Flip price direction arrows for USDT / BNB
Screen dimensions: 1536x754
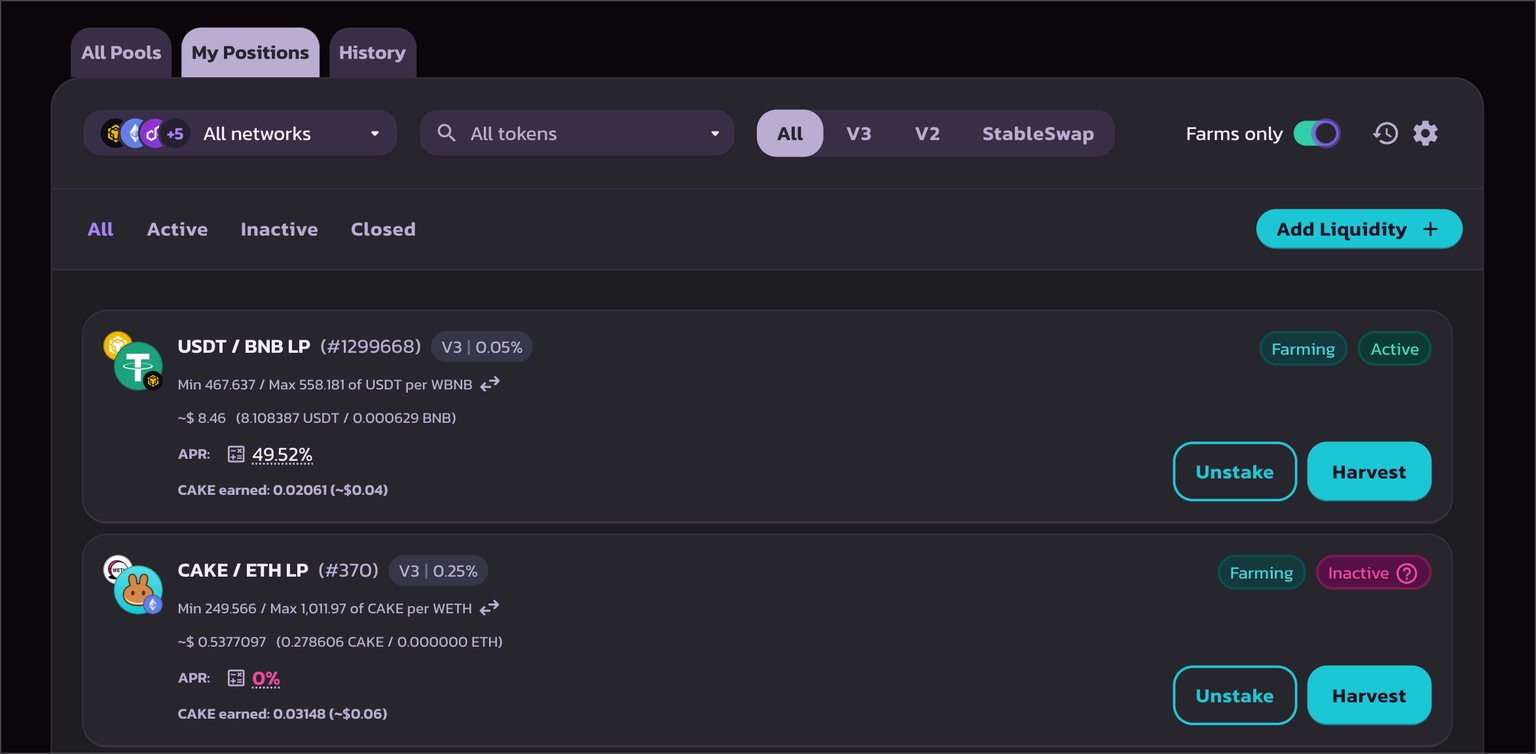490,384
